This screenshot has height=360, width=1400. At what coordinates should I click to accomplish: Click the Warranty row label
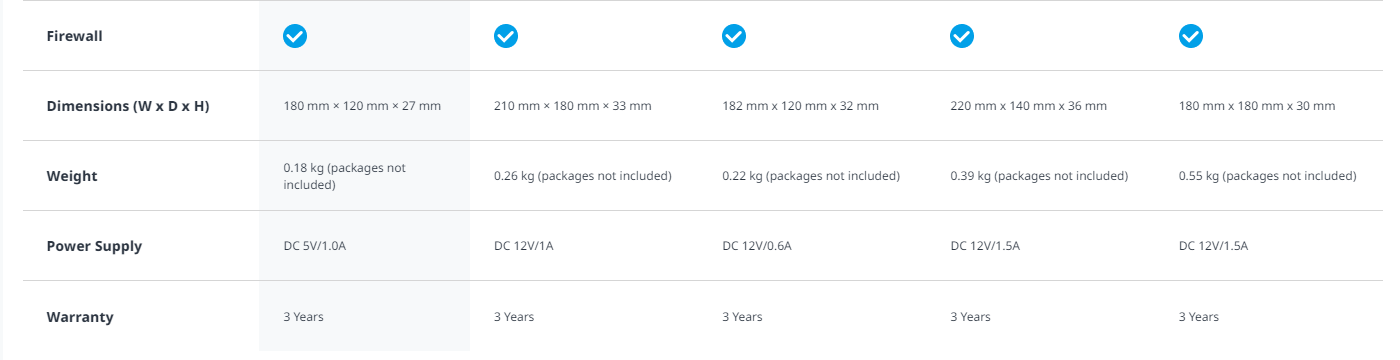pyautogui.click(x=80, y=317)
